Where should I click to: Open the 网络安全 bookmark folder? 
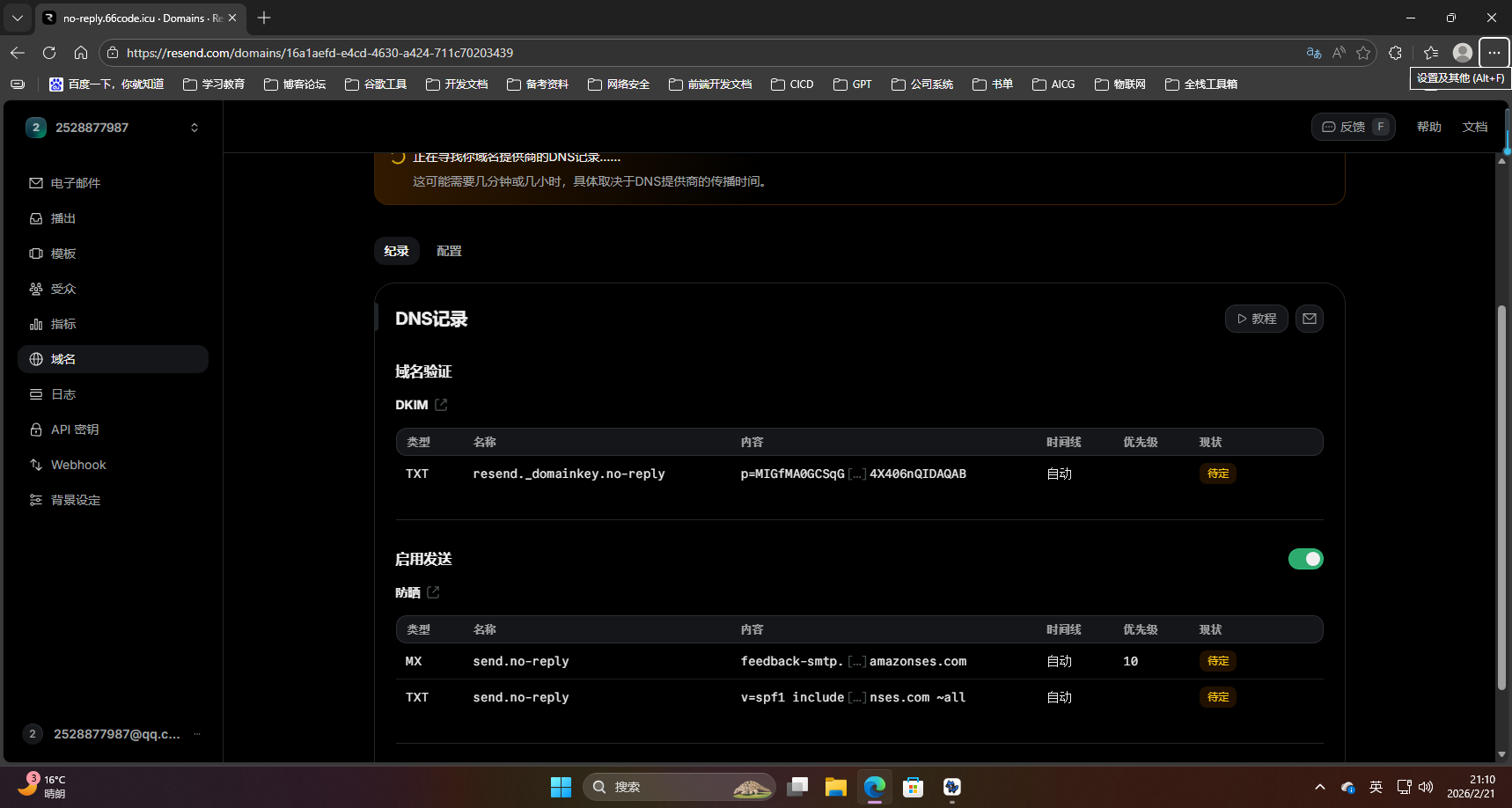pyautogui.click(x=619, y=84)
